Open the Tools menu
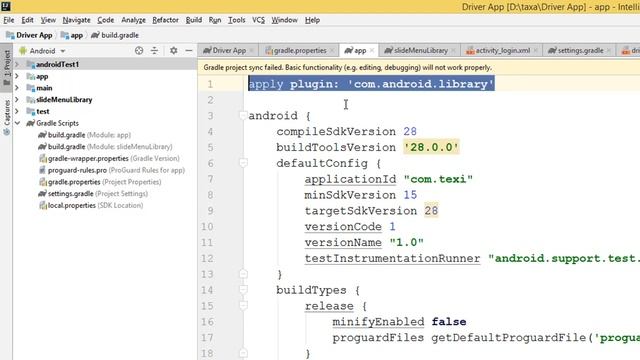 pos(236,20)
